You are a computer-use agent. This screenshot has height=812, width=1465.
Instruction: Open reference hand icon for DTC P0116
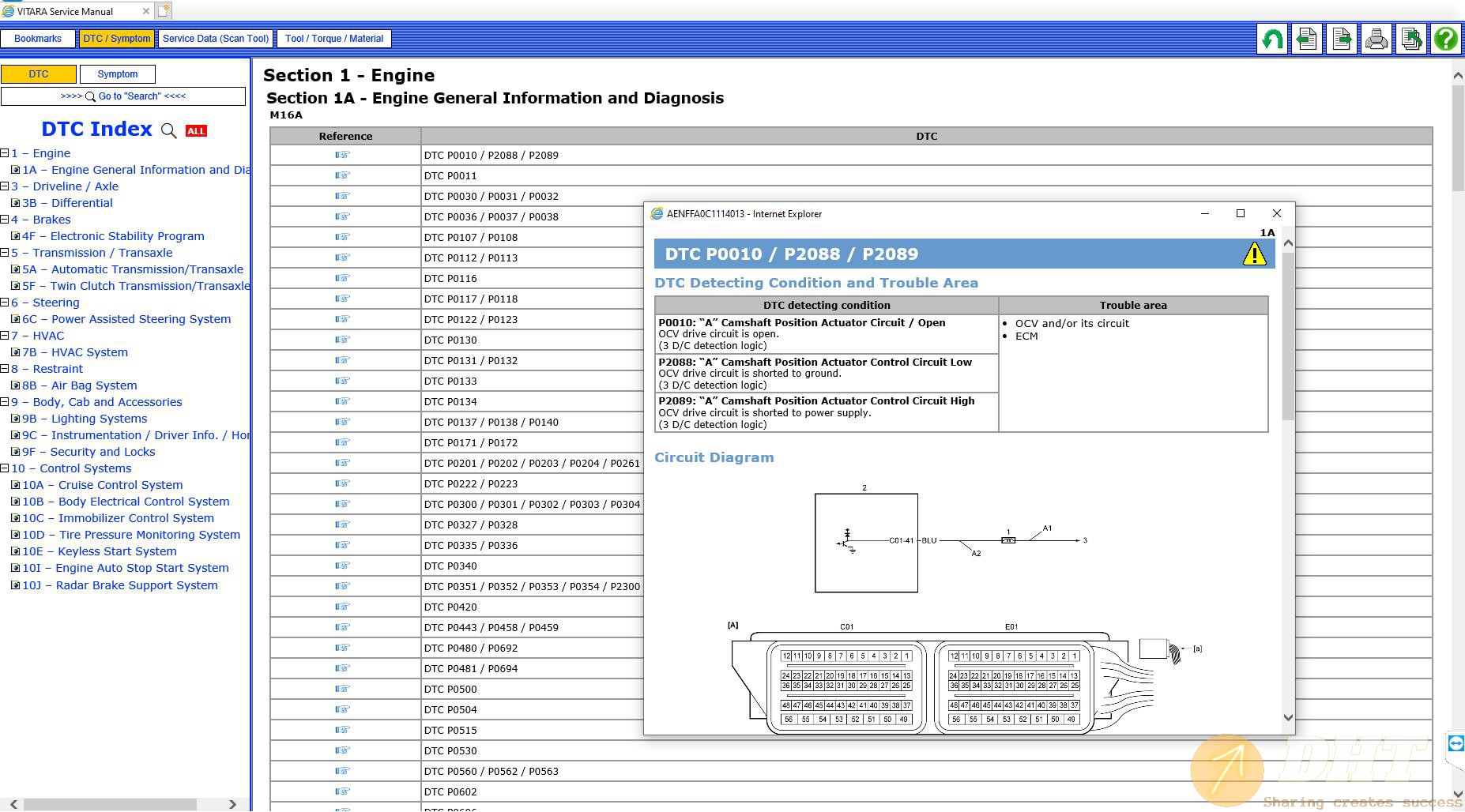[x=342, y=278]
